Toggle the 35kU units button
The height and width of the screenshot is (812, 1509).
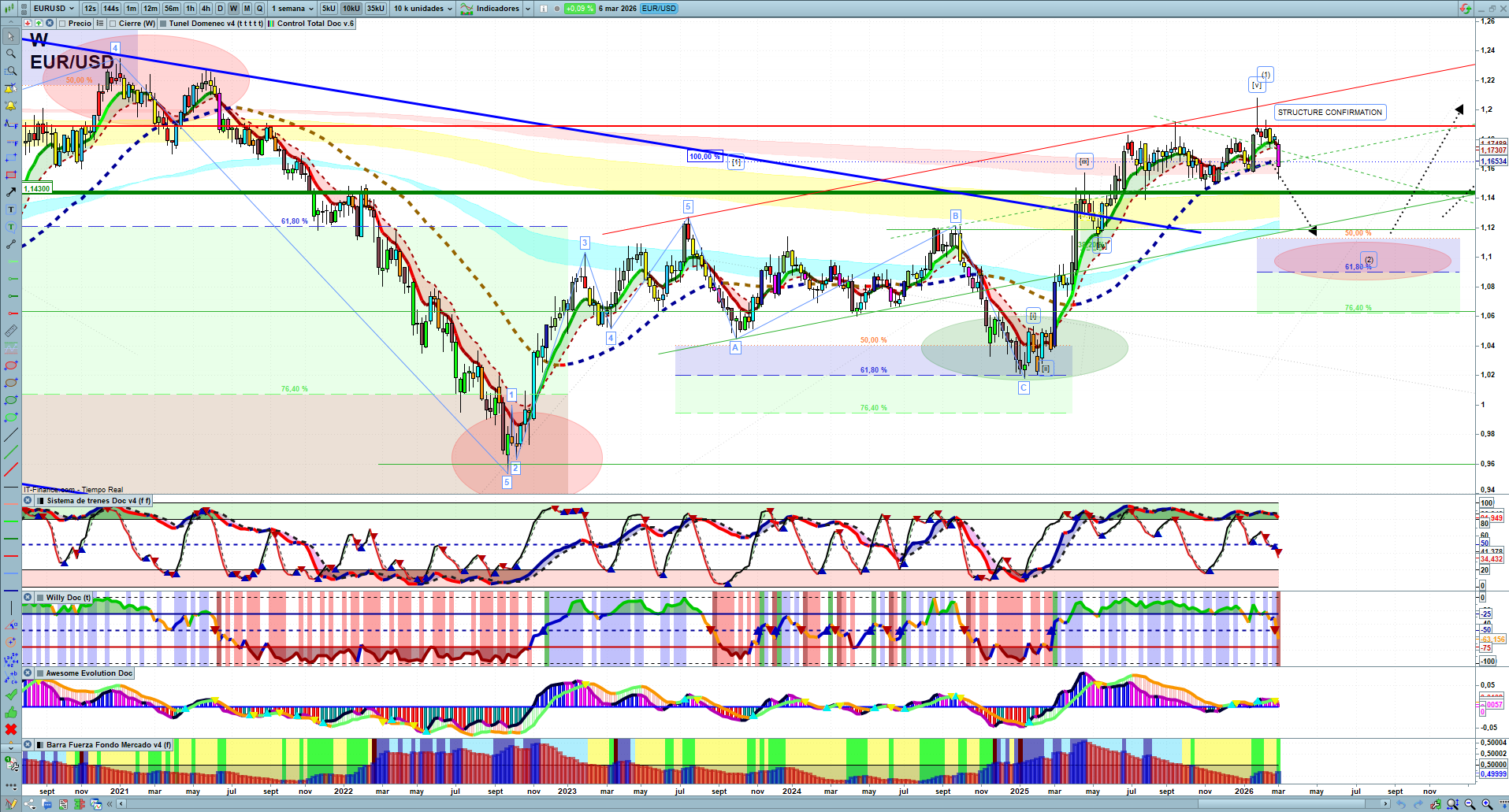pyautogui.click(x=376, y=9)
